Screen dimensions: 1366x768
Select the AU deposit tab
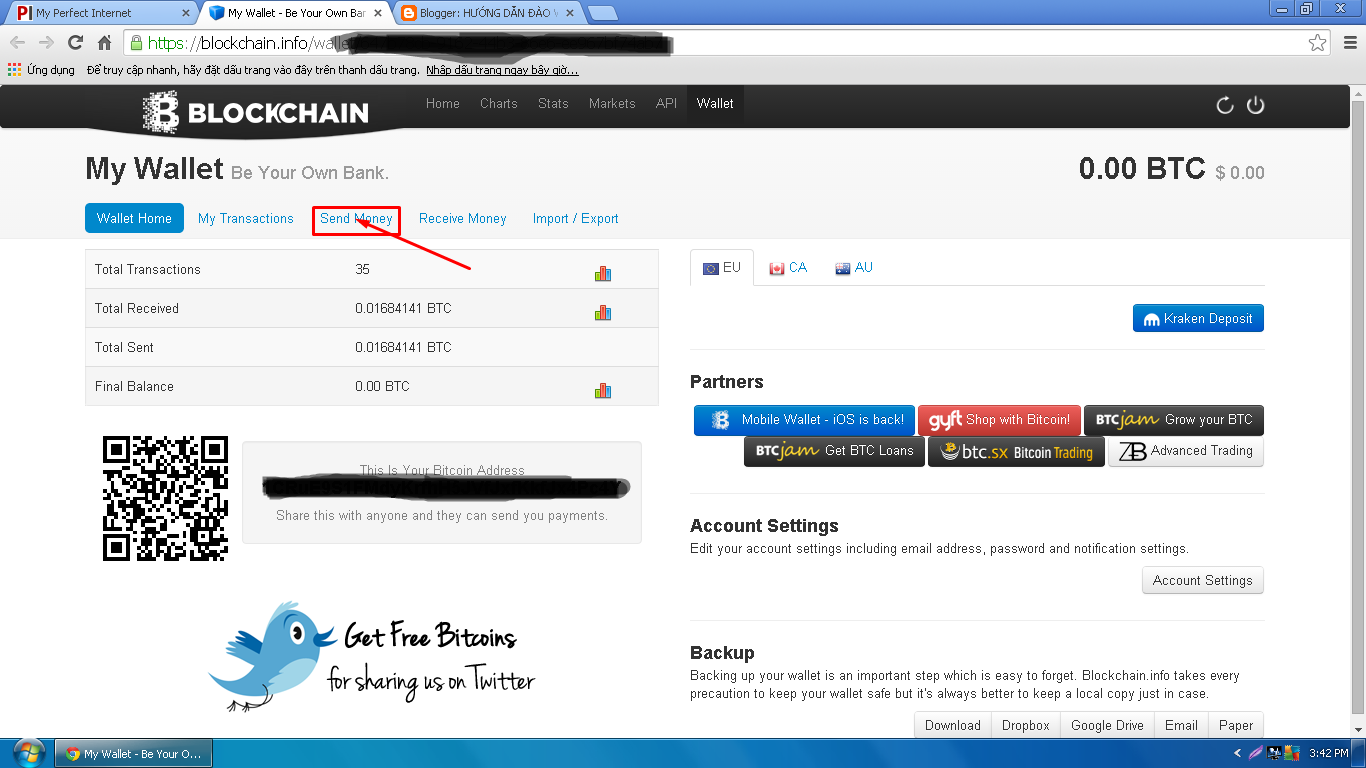tap(854, 268)
